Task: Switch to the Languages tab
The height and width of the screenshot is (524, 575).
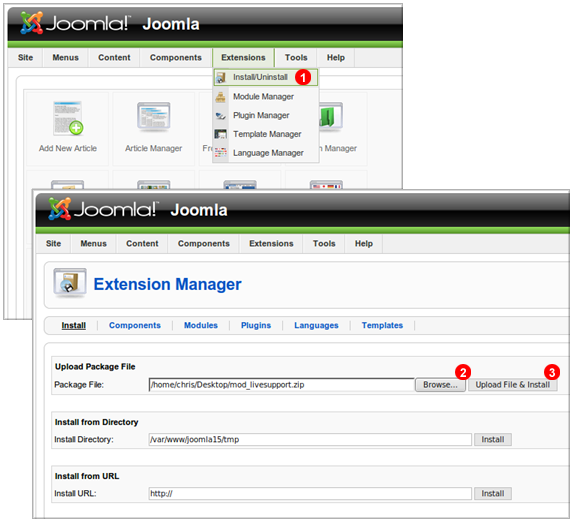Action: (316, 325)
